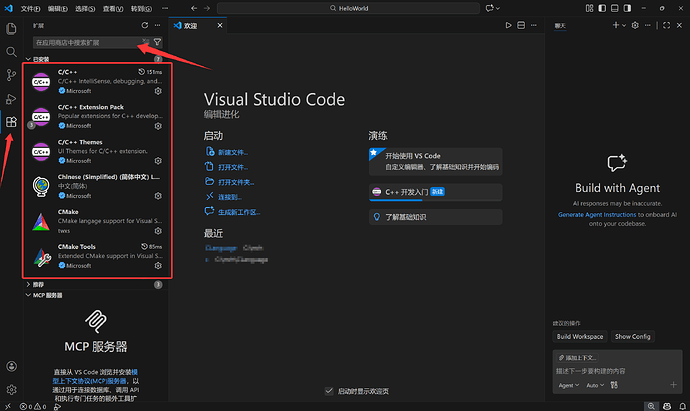Open the hidden menus ellipsis in menu bar

pyautogui.click(x=165, y=8)
